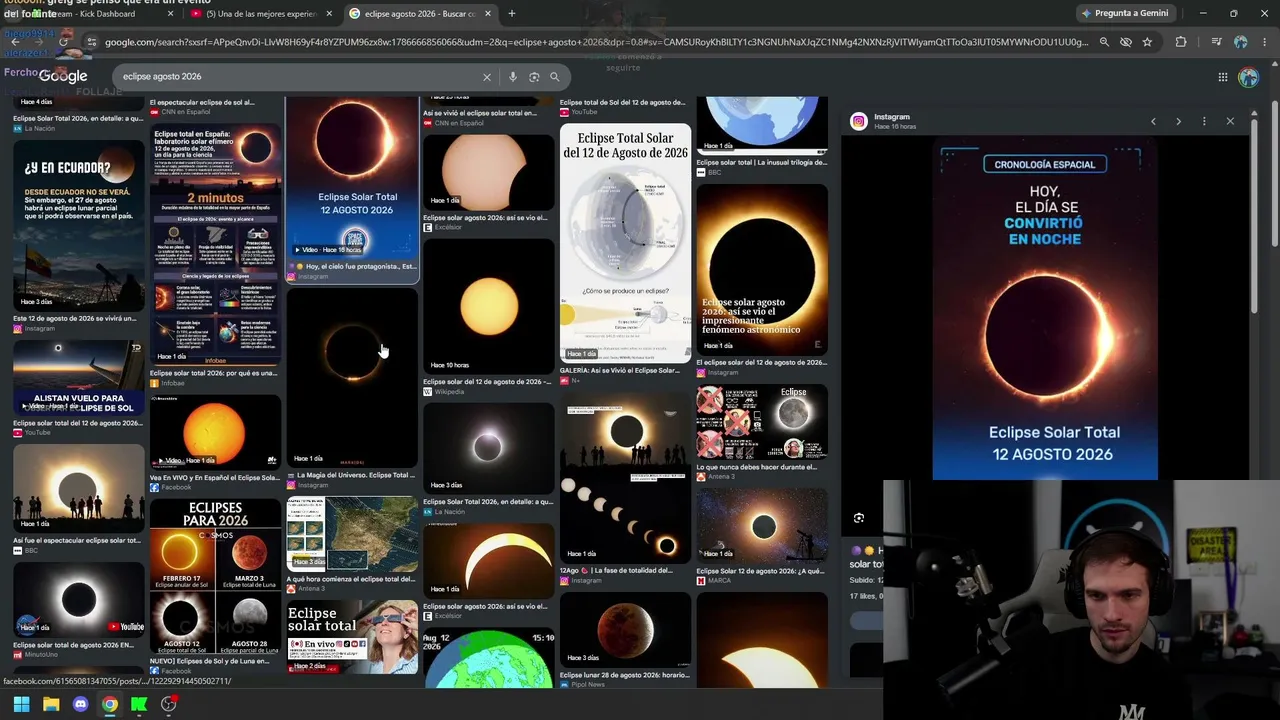The height and width of the screenshot is (720, 1280).
Task: Select the 'eclipse agosto 2026' search tab
Action: 420,14
